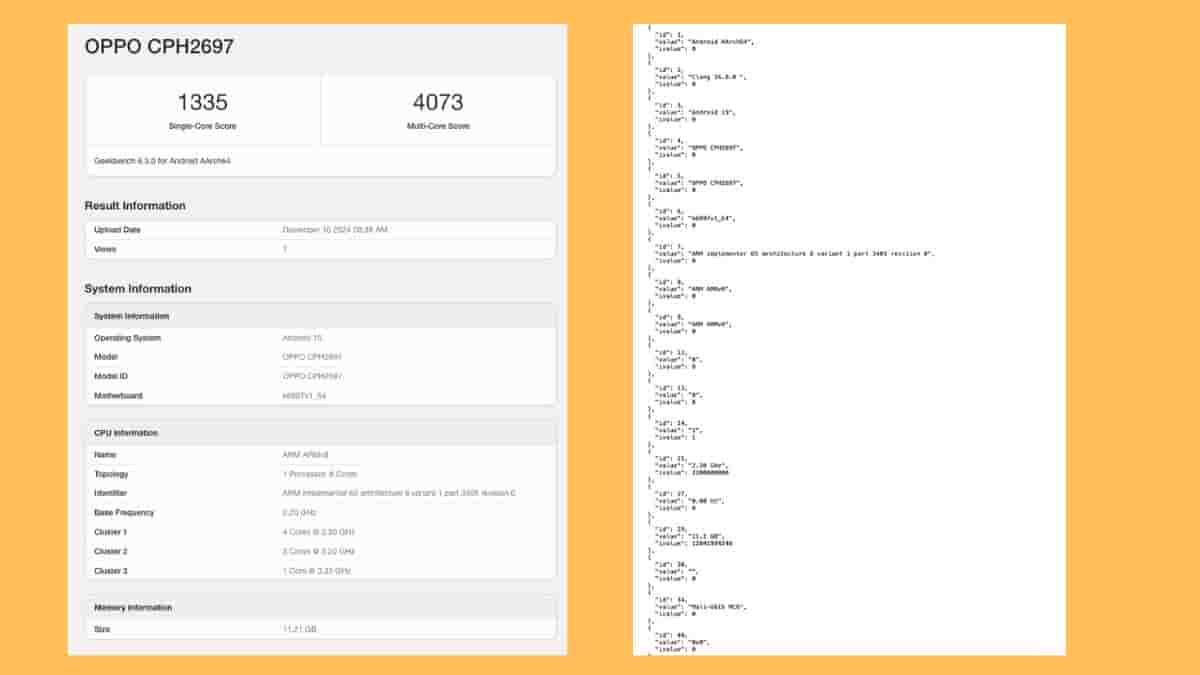Click the Base Frequency row
1200x675 pixels.
click(x=320, y=513)
